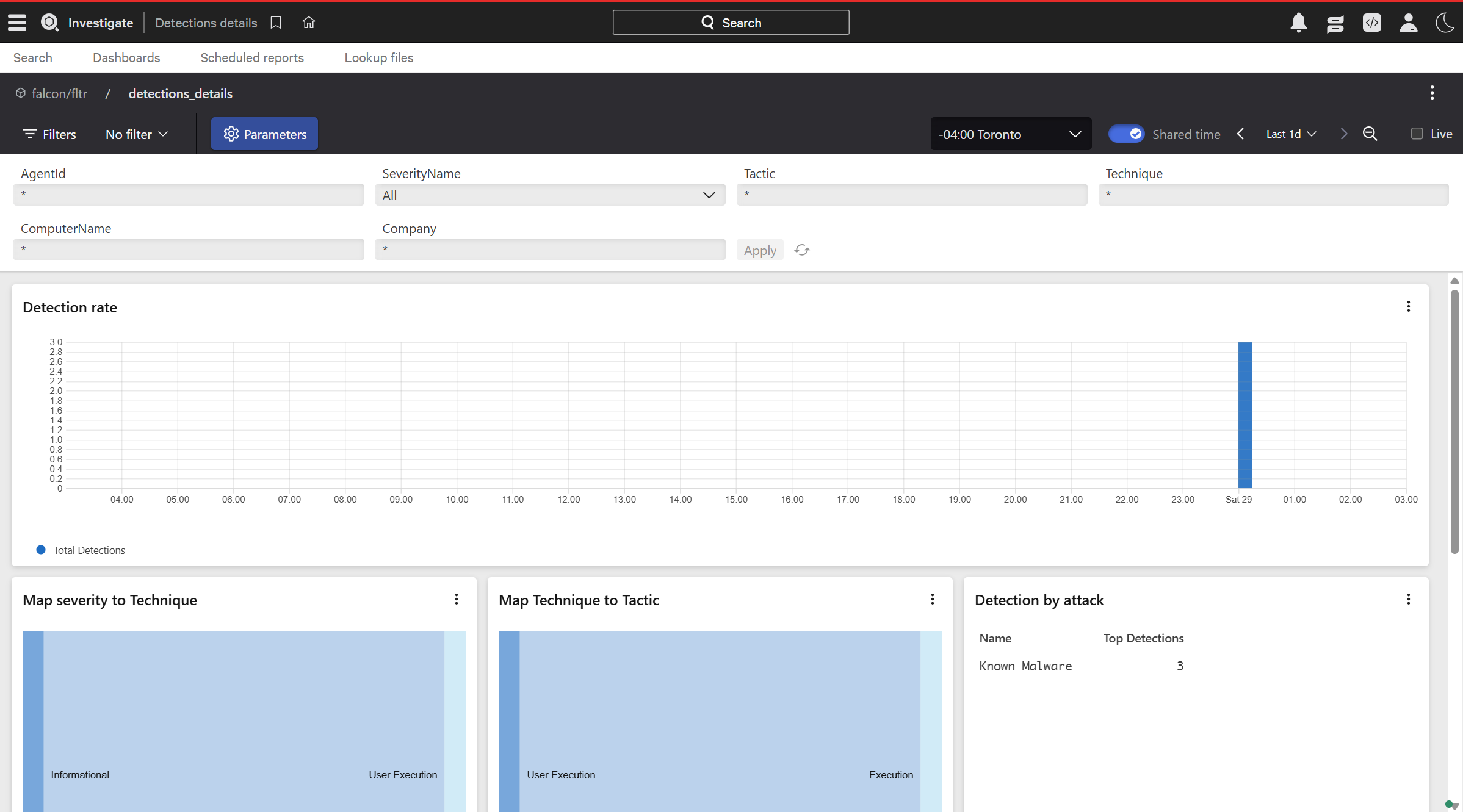Open the -04:00 Toronto timezone dropdown
The height and width of the screenshot is (812, 1463).
coord(1011,134)
